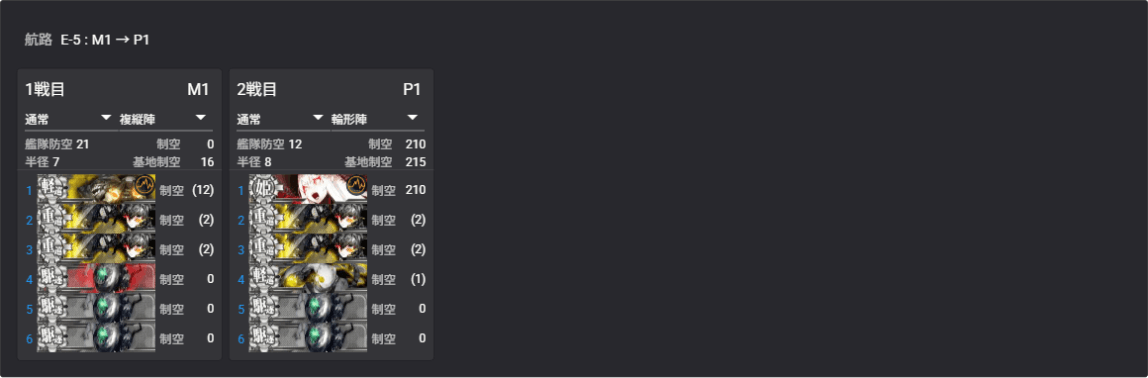Screen dimensions: 1148x378
Task: Click the 軽 class badge on M1 ship 1
Action: pos(51,190)
